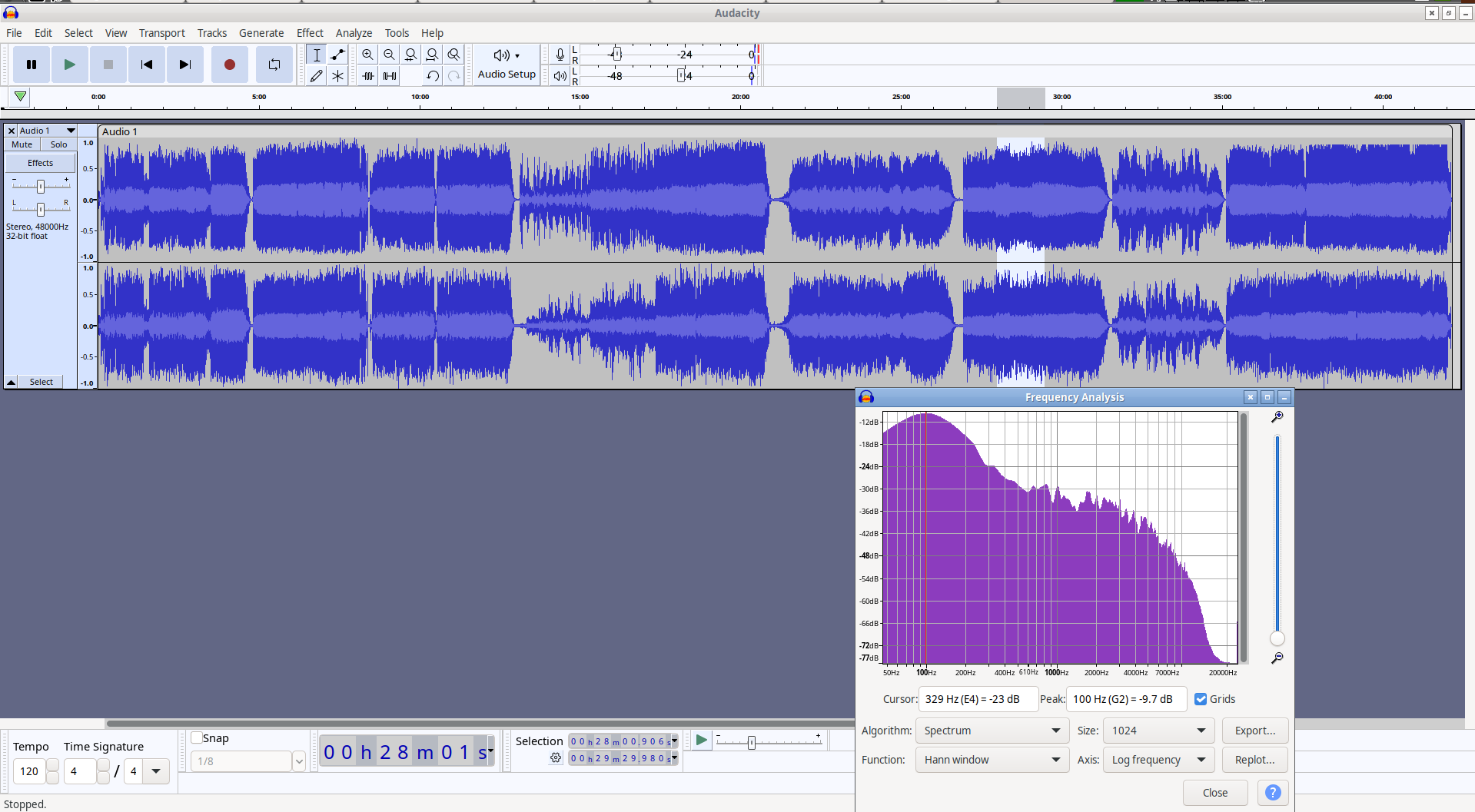Uncheck the Grids checkbox
Viewport: 1475px width, 812px height.
(x=1201, y=699)
